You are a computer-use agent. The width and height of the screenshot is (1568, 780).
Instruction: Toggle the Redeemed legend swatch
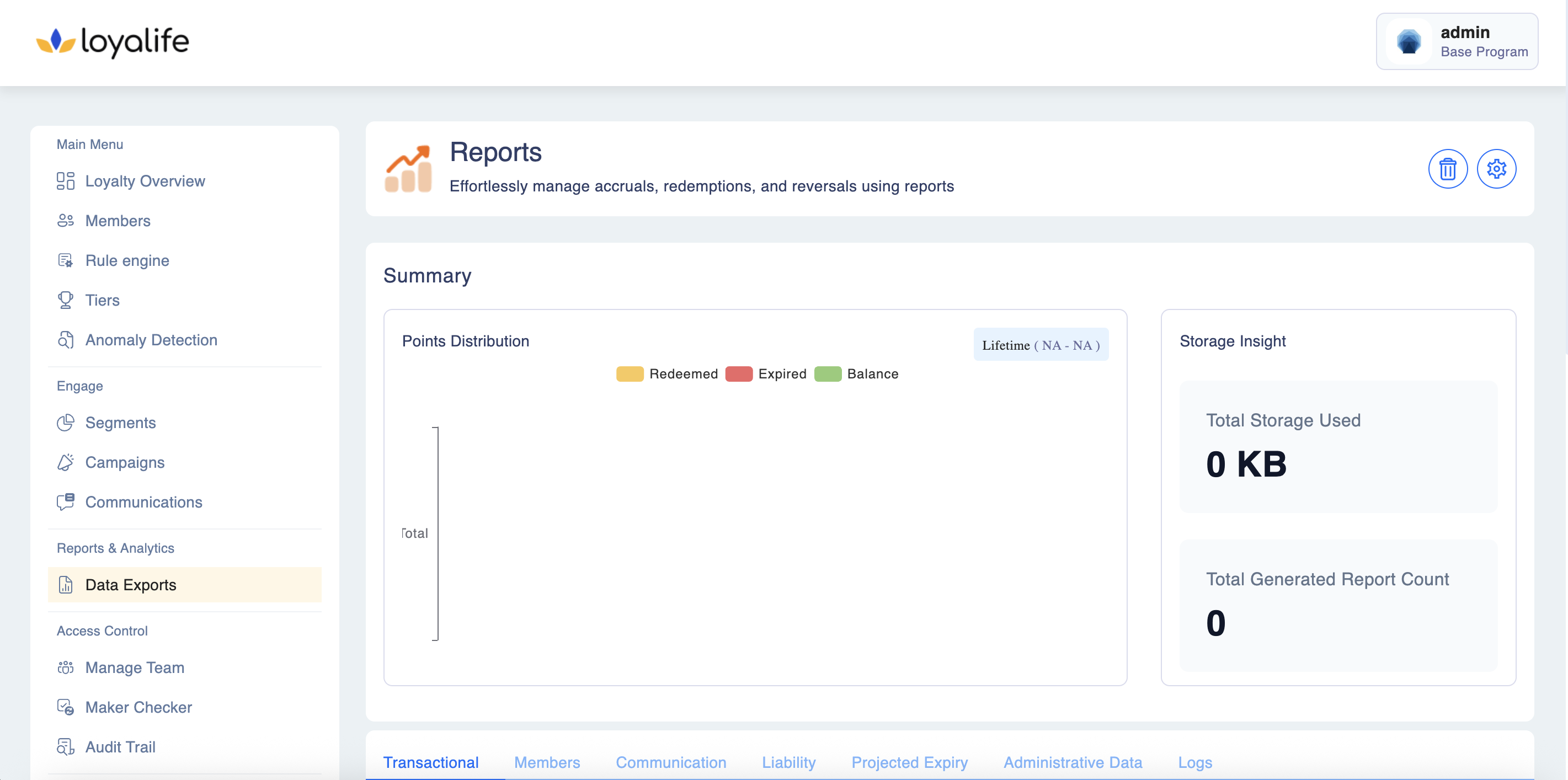630,373
